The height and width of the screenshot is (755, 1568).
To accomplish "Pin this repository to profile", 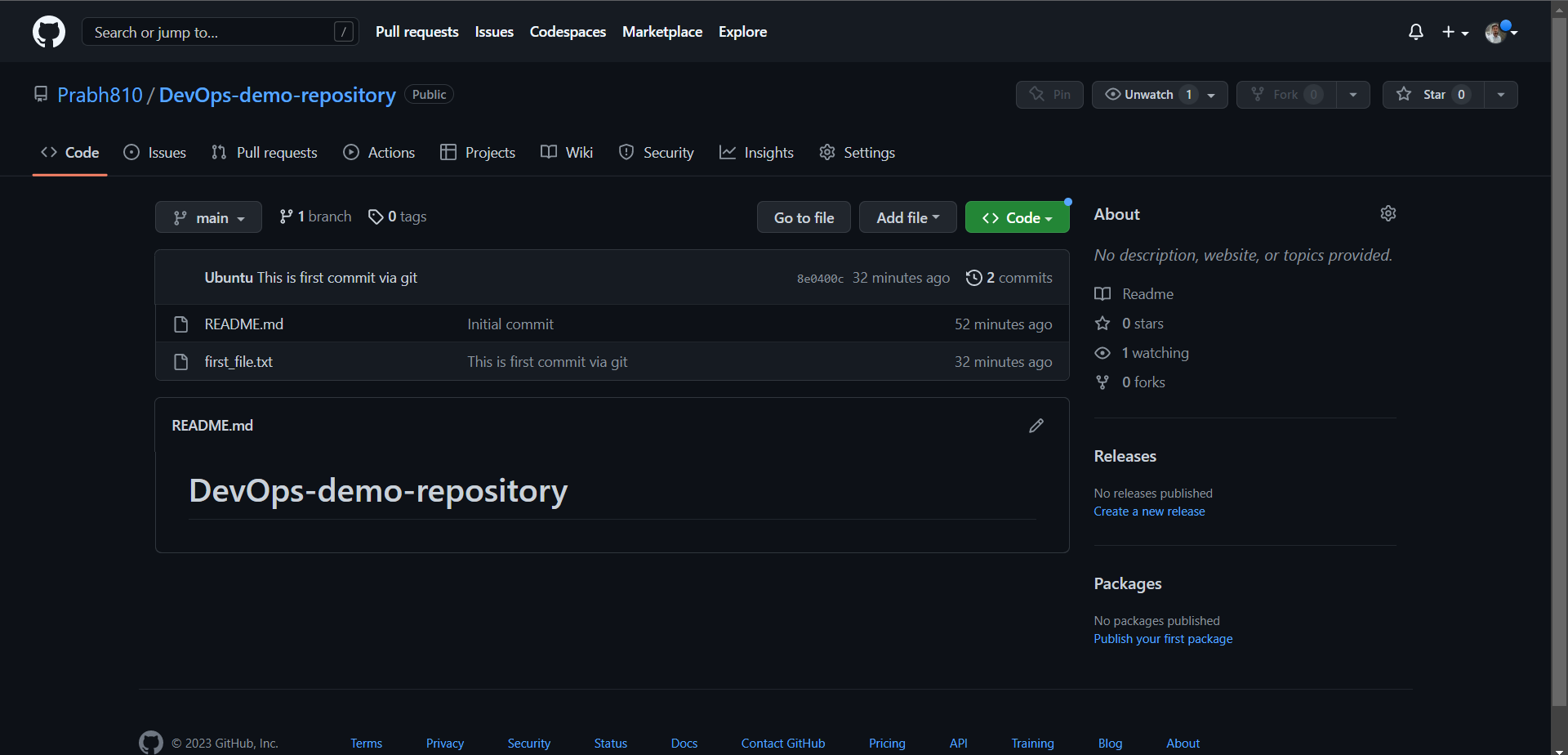I will pyautogui.click(x=1049, y=95).
